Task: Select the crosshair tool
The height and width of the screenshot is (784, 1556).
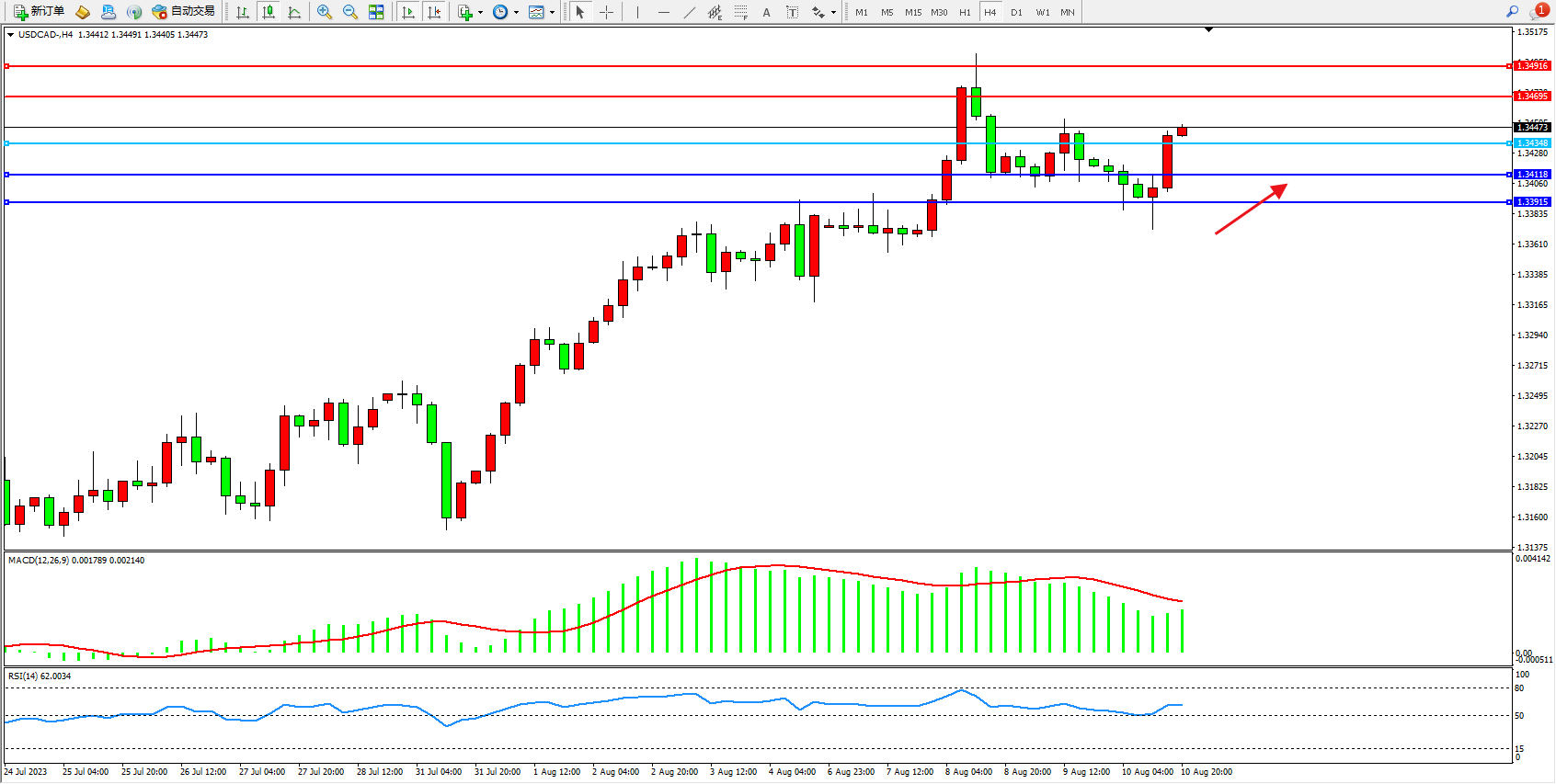Action: click(607, 12)
